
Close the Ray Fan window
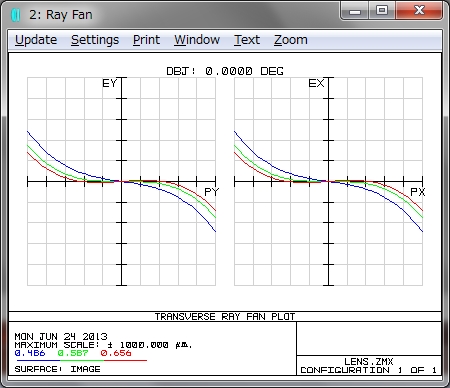point(419,11)
